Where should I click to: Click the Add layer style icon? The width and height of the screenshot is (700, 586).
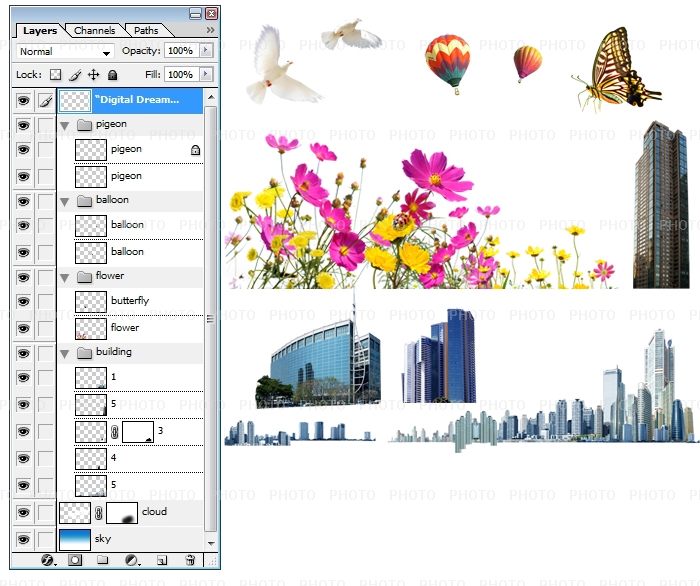(x=46, y=561)
